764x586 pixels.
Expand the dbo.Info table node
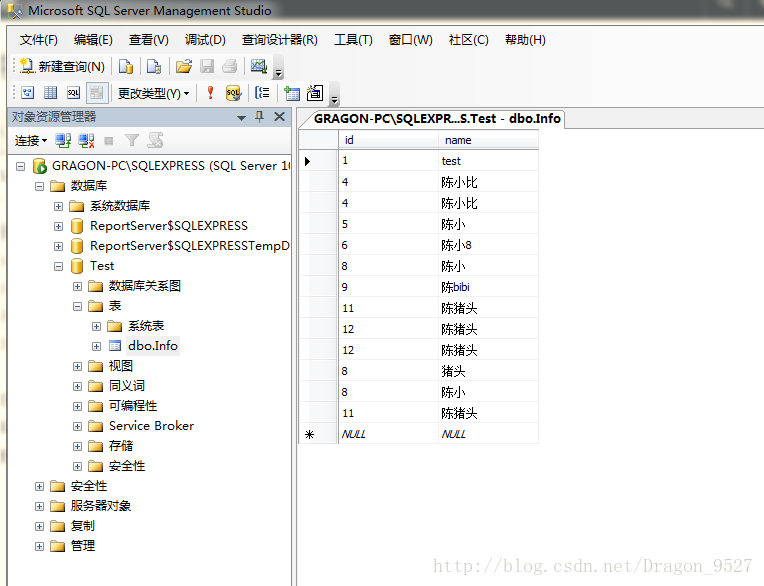(x=96, y=346)
